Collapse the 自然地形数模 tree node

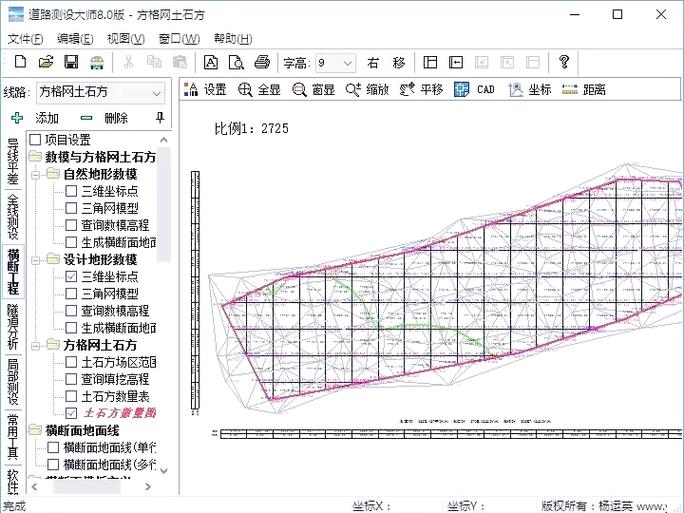click(x=36, y=174)
